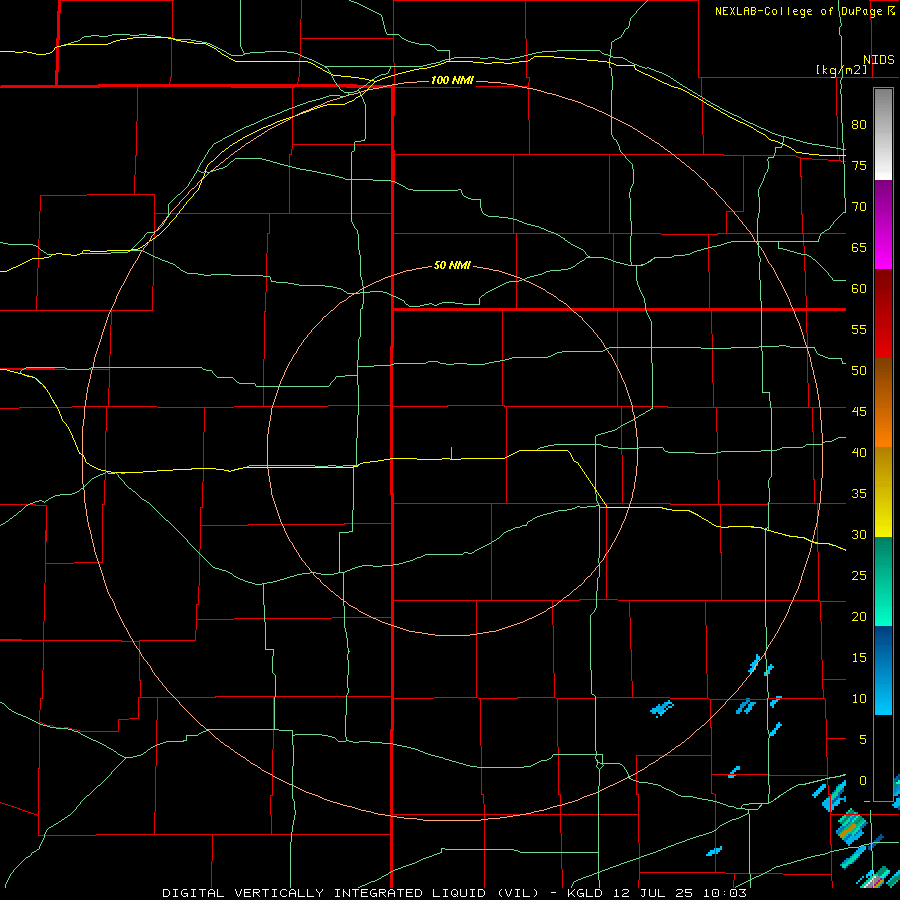Select the yellow segment of the color bar
Viewport: 900px width, 900px height.
click(883, 492)
